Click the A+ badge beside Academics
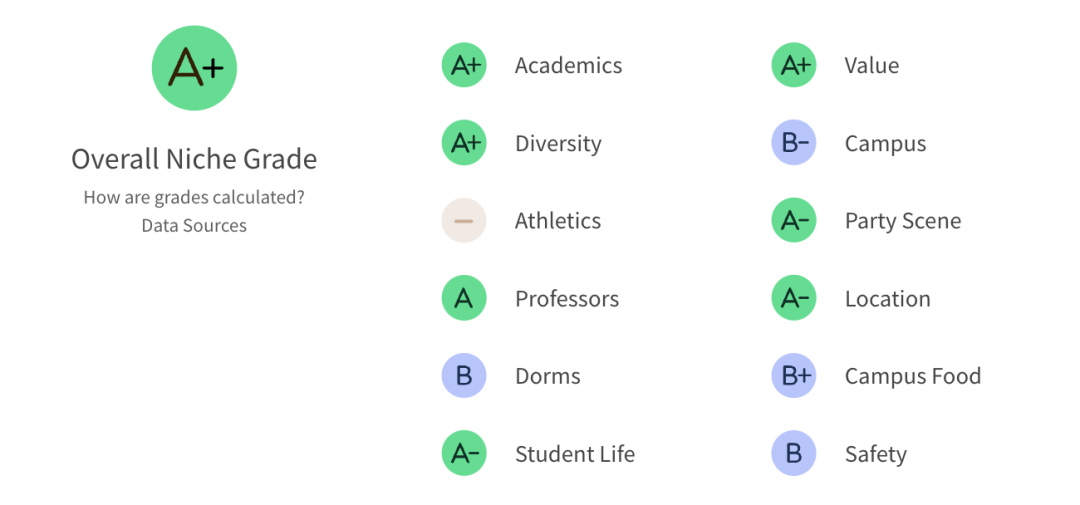This screenshot has width=1080, height=505. click(x=464, y=65)
